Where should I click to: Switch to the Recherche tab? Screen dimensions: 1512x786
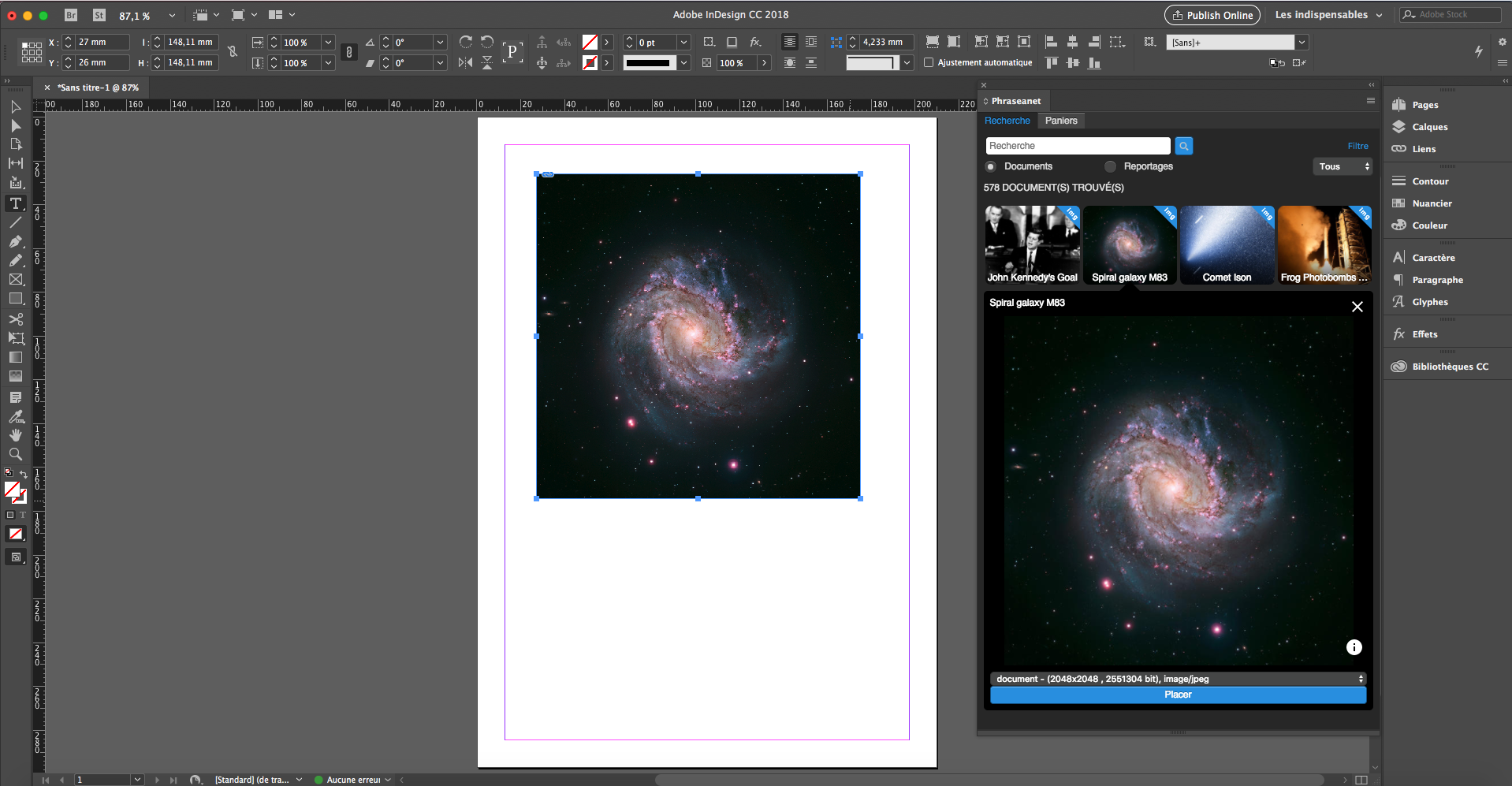coord(1007,121)
